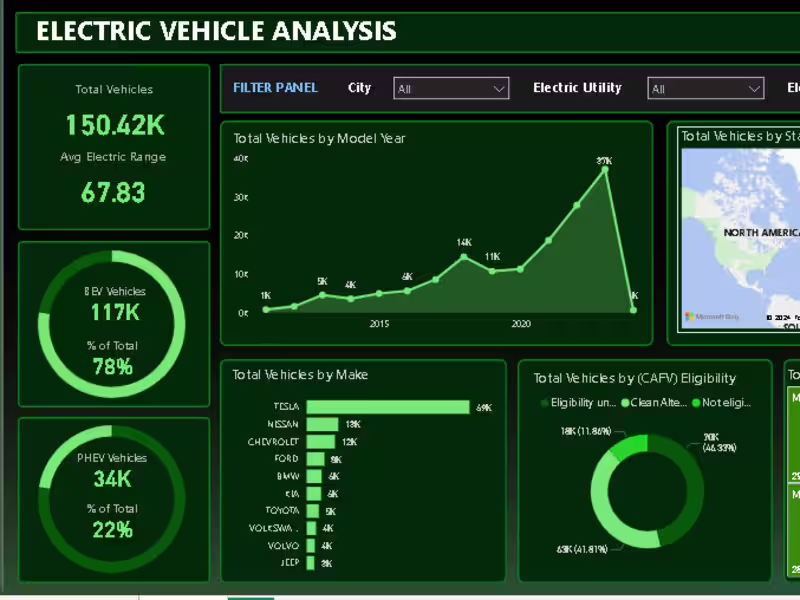The image size is (800, 600).
Task: Click the Clean Alternative legend marker
Action: click(624, 403)
